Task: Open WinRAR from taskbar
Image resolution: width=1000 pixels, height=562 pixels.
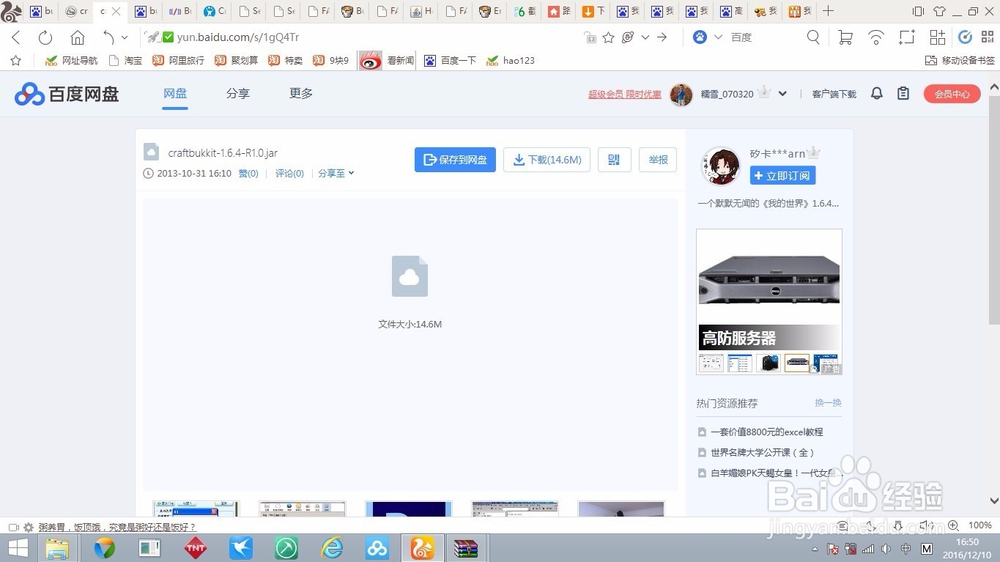Action: pyautogui.click(x=466, y=548)
